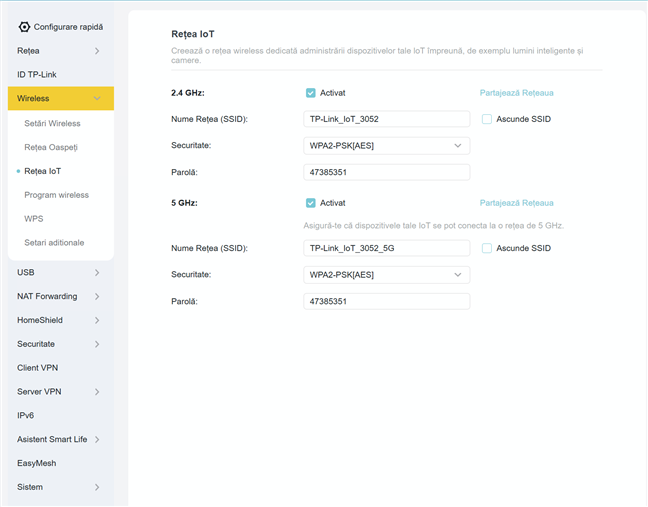Image resolution: width=648 pixels, height=507 pixels.
Task: Open 5 GHz Securitate dropdown
Action: click(386, 275)
